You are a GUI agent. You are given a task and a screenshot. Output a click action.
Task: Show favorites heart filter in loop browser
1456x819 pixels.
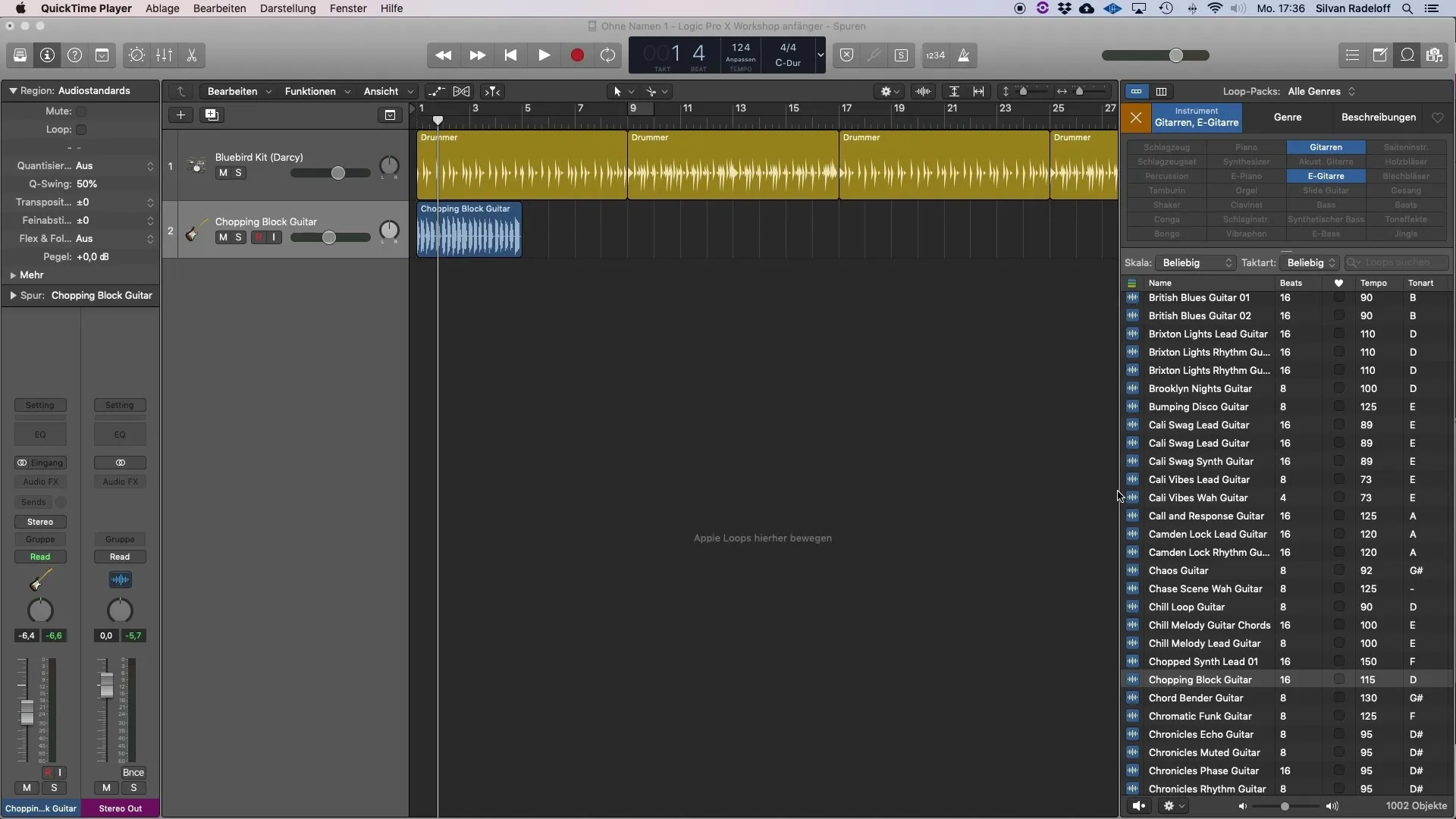click(x=1438, y=118)
